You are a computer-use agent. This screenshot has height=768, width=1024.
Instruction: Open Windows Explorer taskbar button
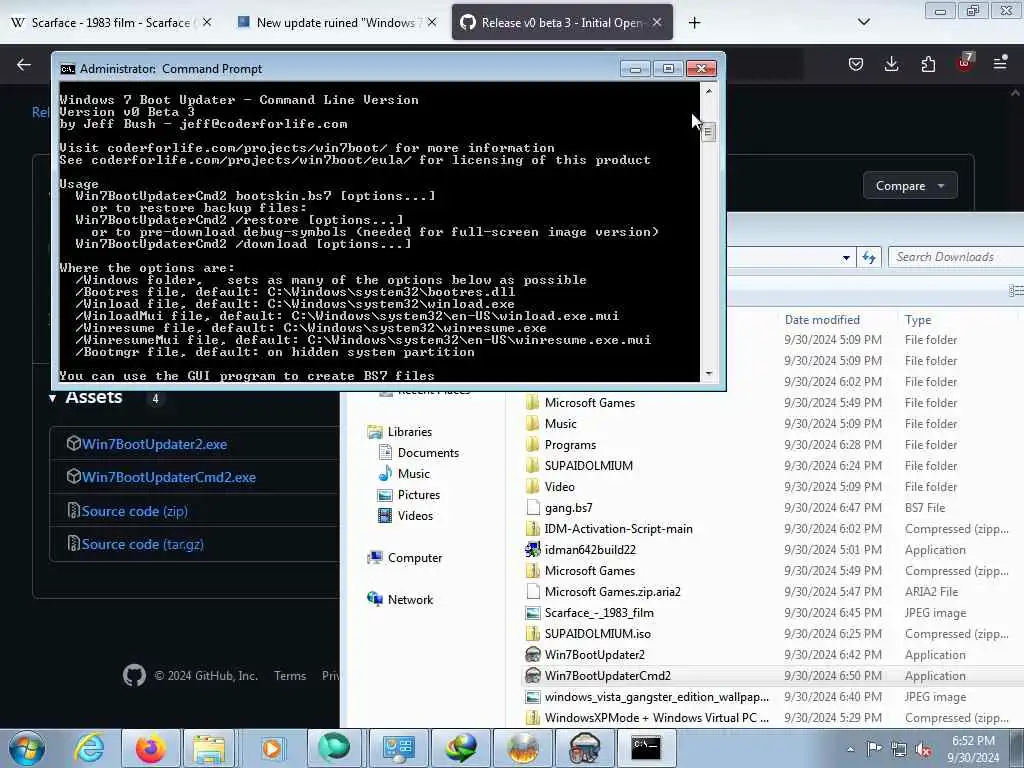209,748
